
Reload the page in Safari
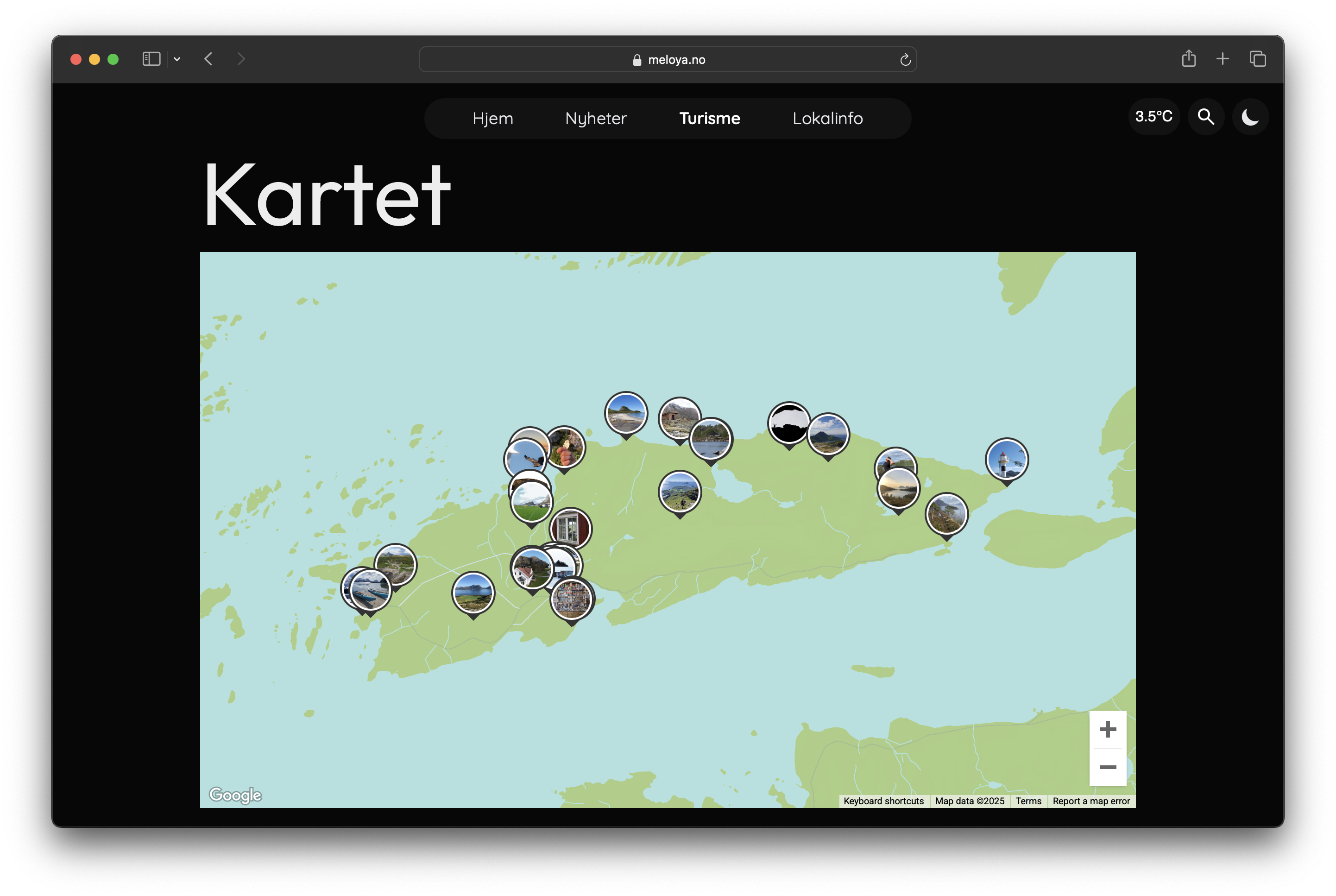tap(905, 59)
